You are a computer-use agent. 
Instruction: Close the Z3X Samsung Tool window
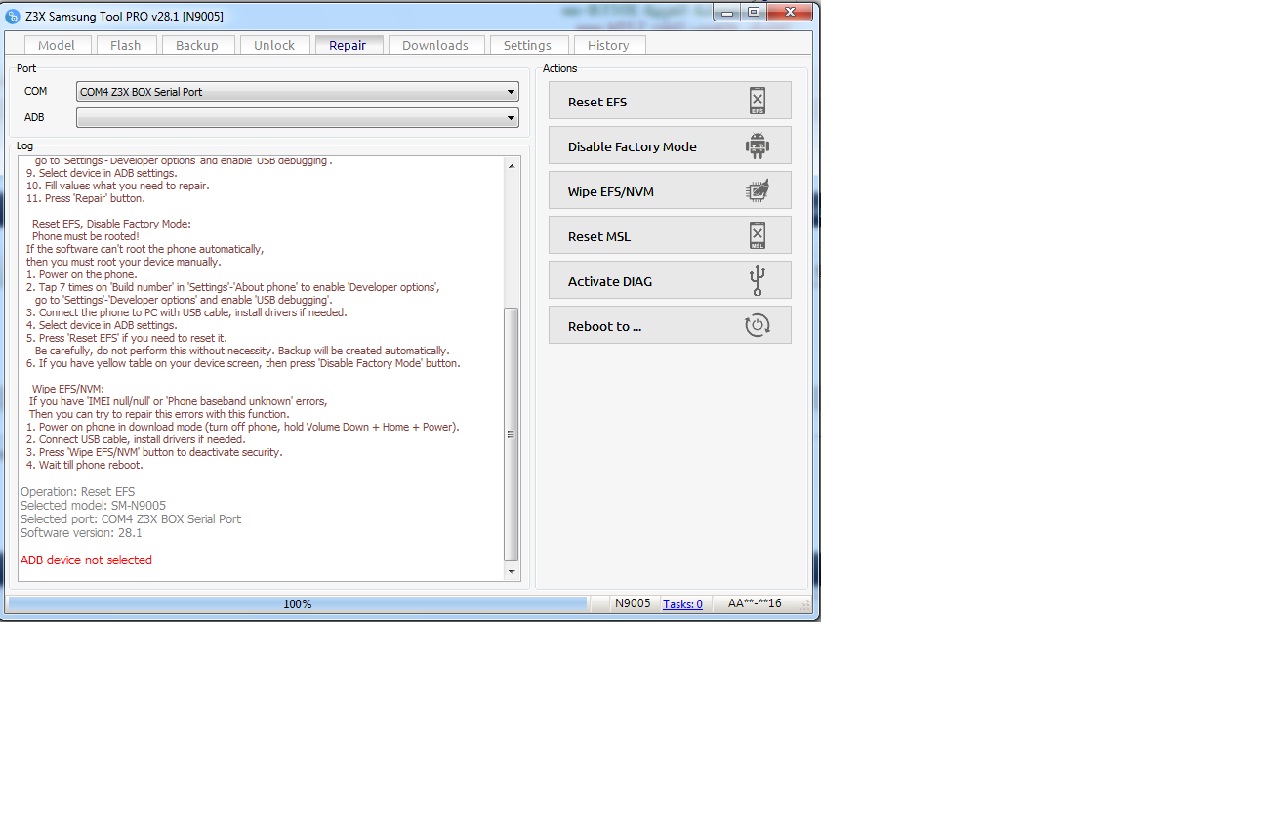tap(792, 11)
